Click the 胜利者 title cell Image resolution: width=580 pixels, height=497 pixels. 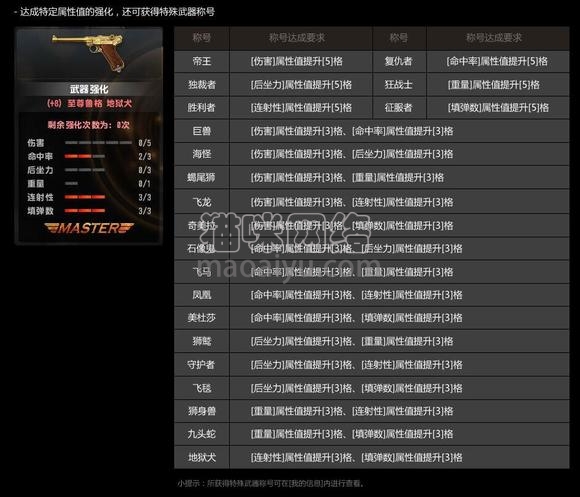pyautogui.click(x=202, y=108)
